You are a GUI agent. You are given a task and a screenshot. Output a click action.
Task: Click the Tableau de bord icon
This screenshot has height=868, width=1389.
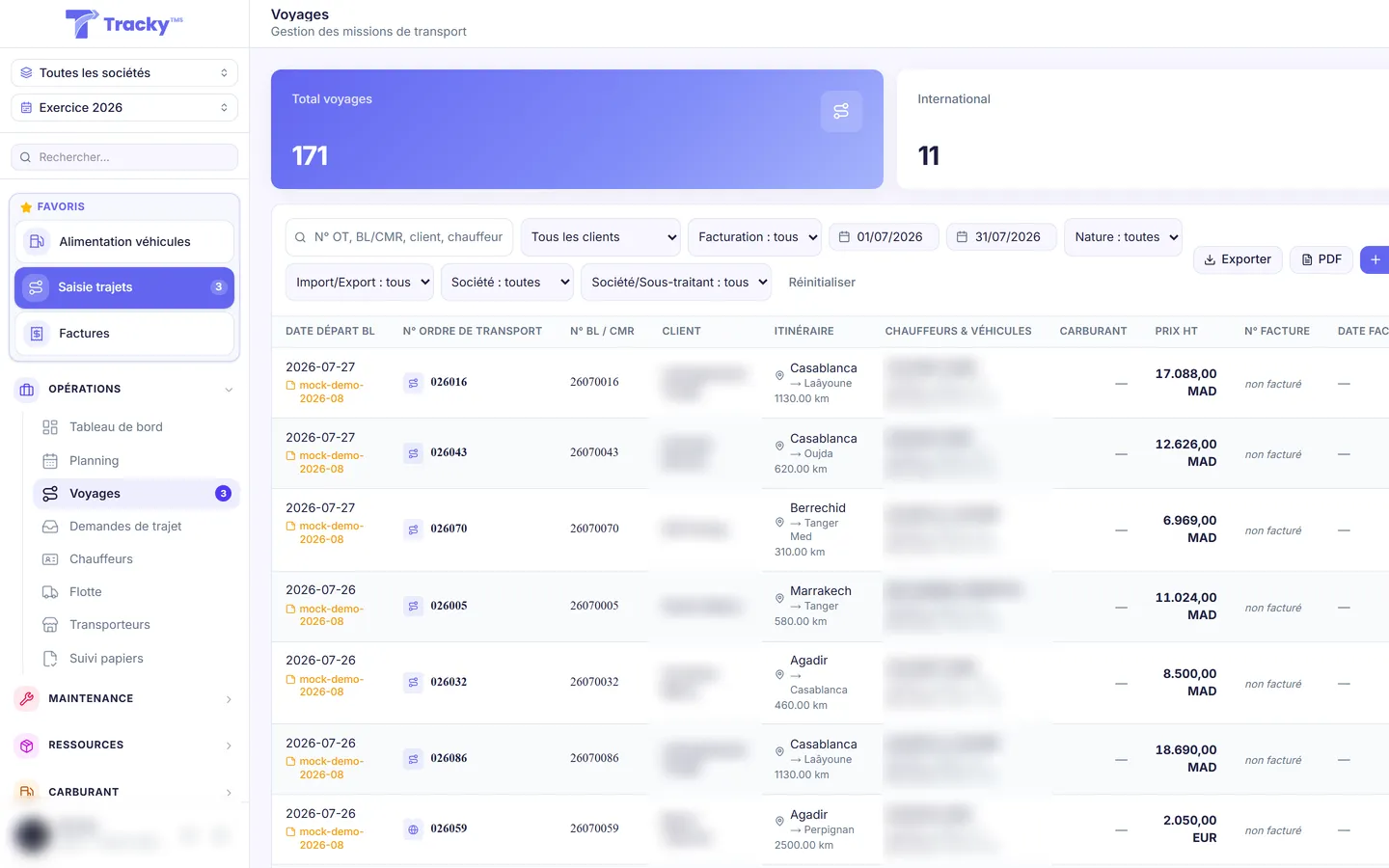[x=50, y=427]
